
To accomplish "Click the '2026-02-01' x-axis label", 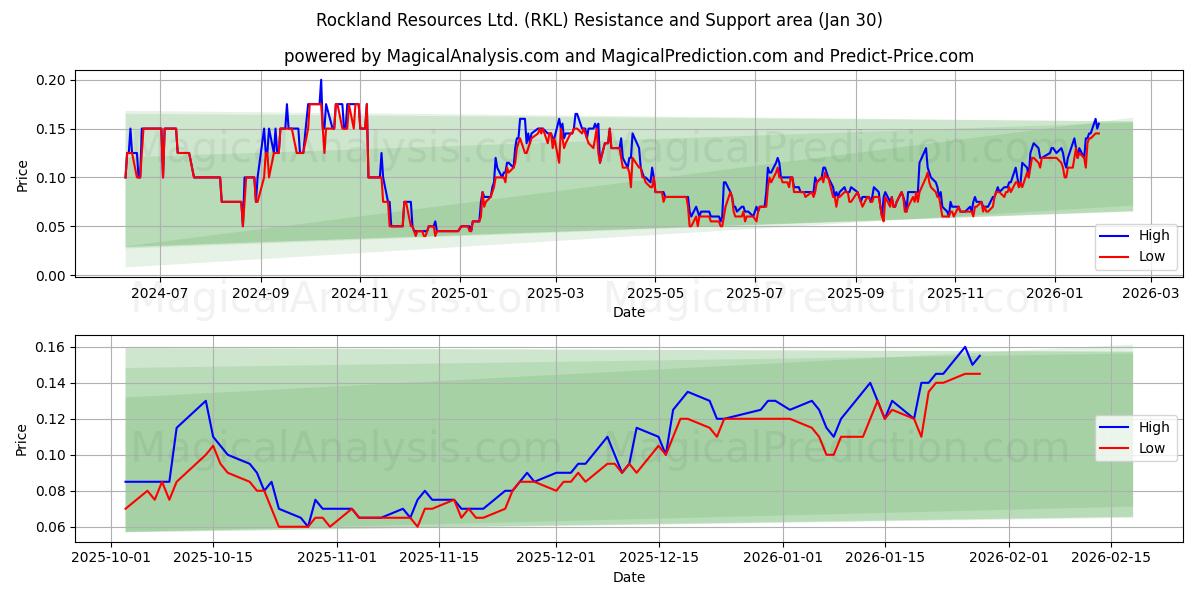I will coord(1009,559).
